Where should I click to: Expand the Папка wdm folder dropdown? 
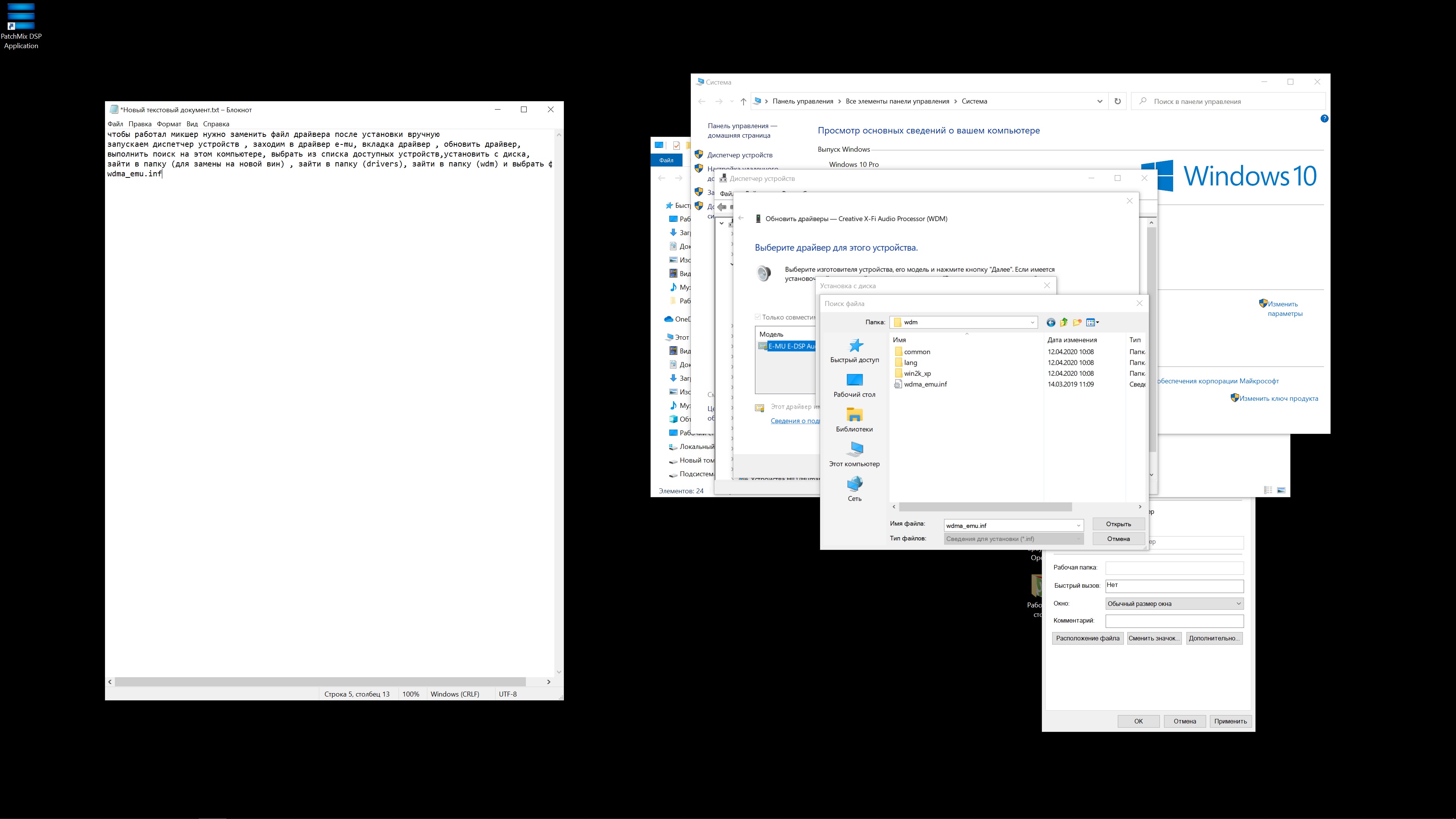[x=1032, y=322]
